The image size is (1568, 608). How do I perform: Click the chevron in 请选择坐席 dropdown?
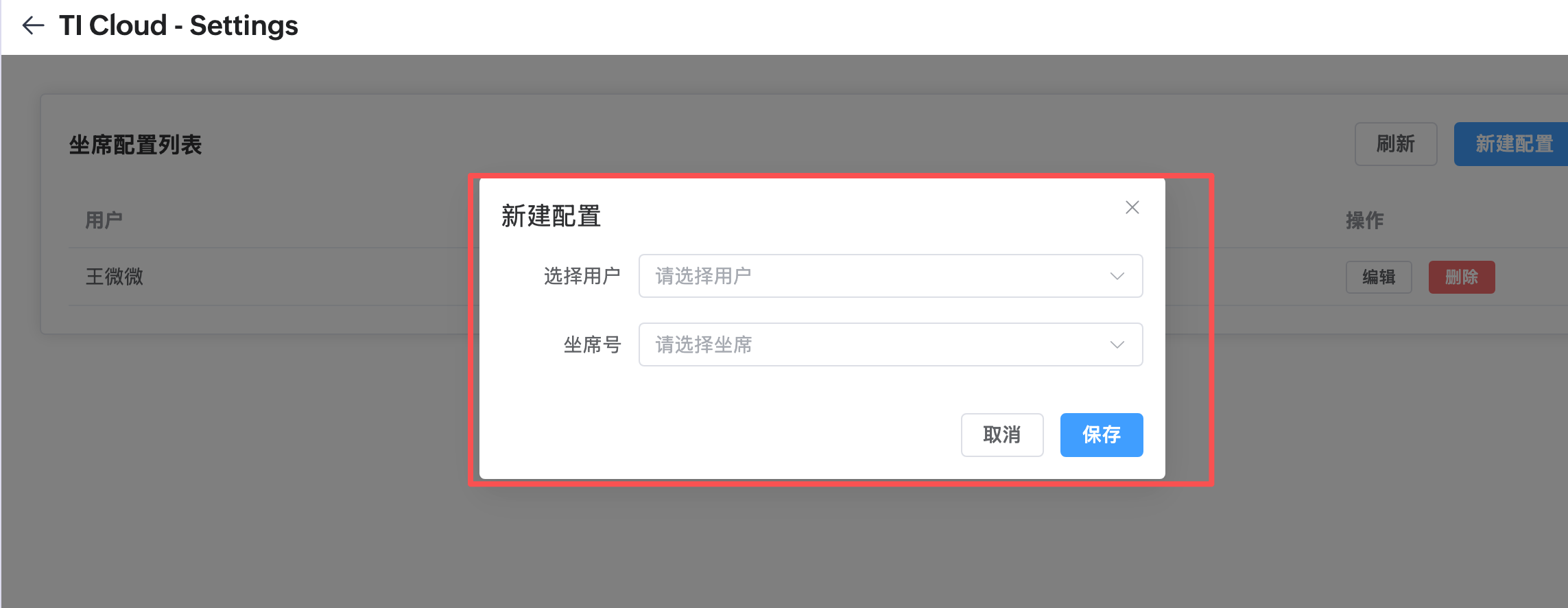[1117, 344]
